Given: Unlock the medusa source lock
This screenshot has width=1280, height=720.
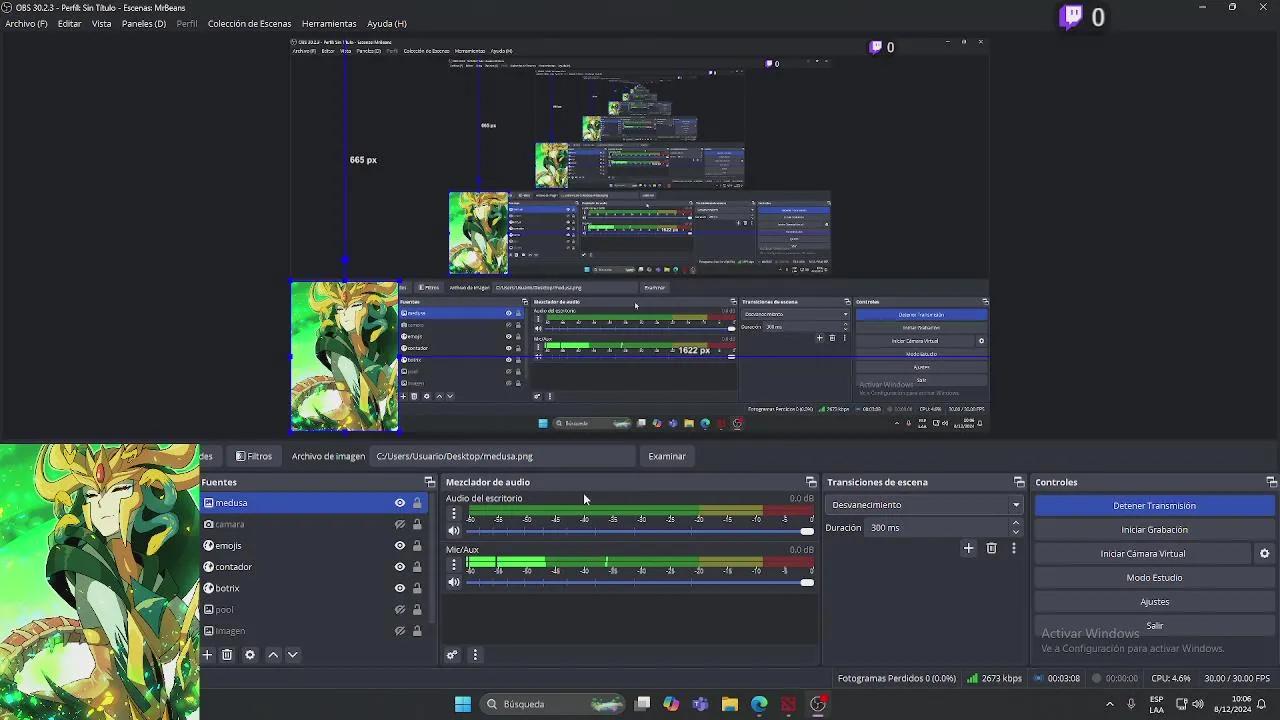Looking at the screenshot, I should [x=417, y=503].
